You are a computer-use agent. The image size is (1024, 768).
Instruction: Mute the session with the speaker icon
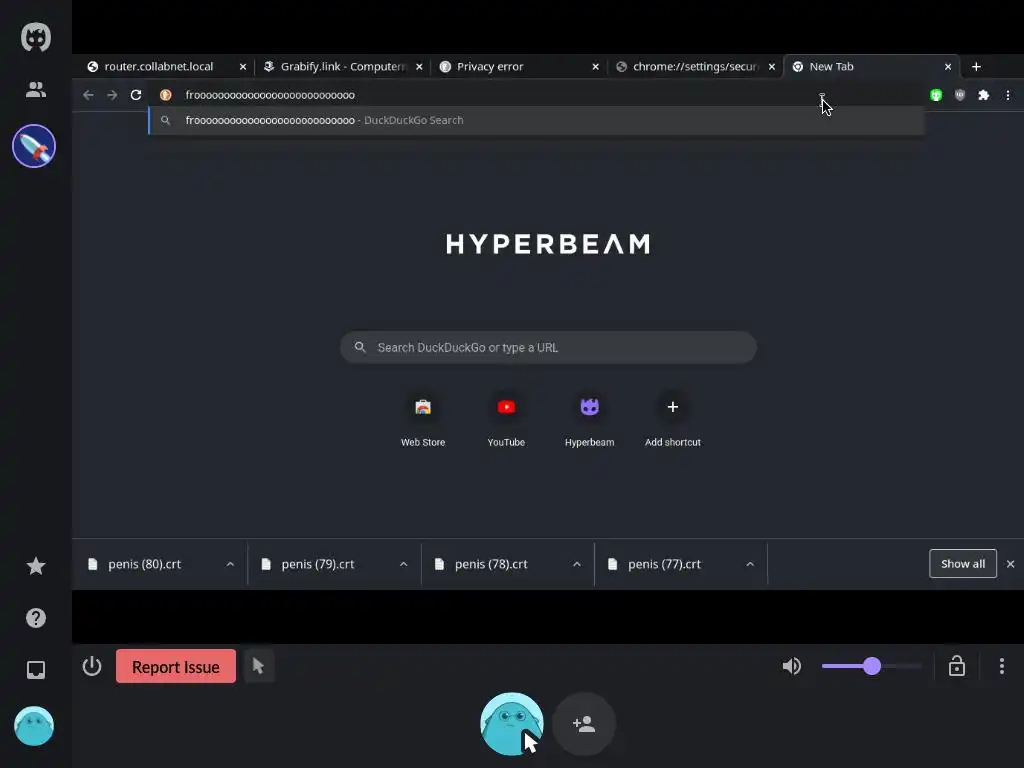pos(792,666)
